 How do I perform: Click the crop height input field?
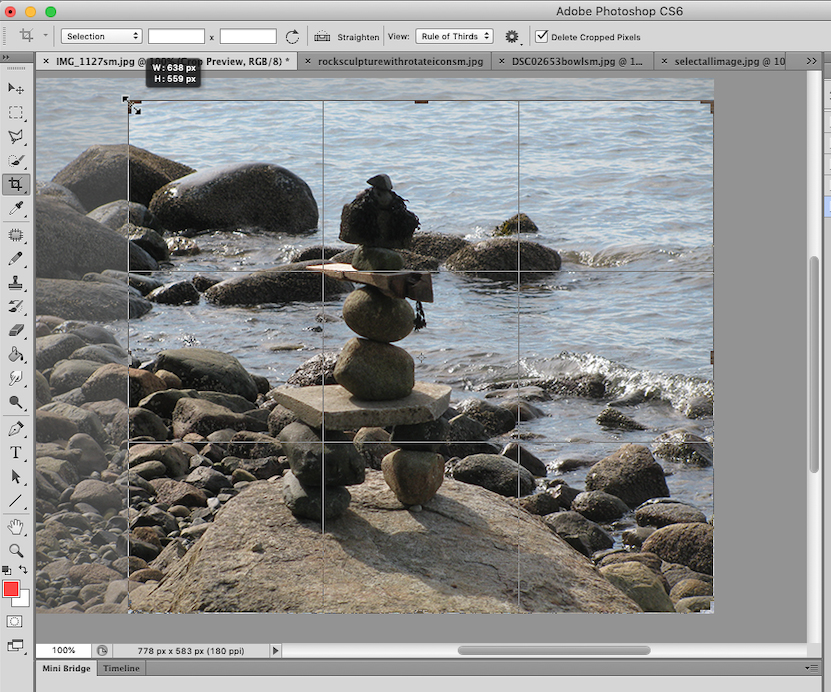[248, 36]
